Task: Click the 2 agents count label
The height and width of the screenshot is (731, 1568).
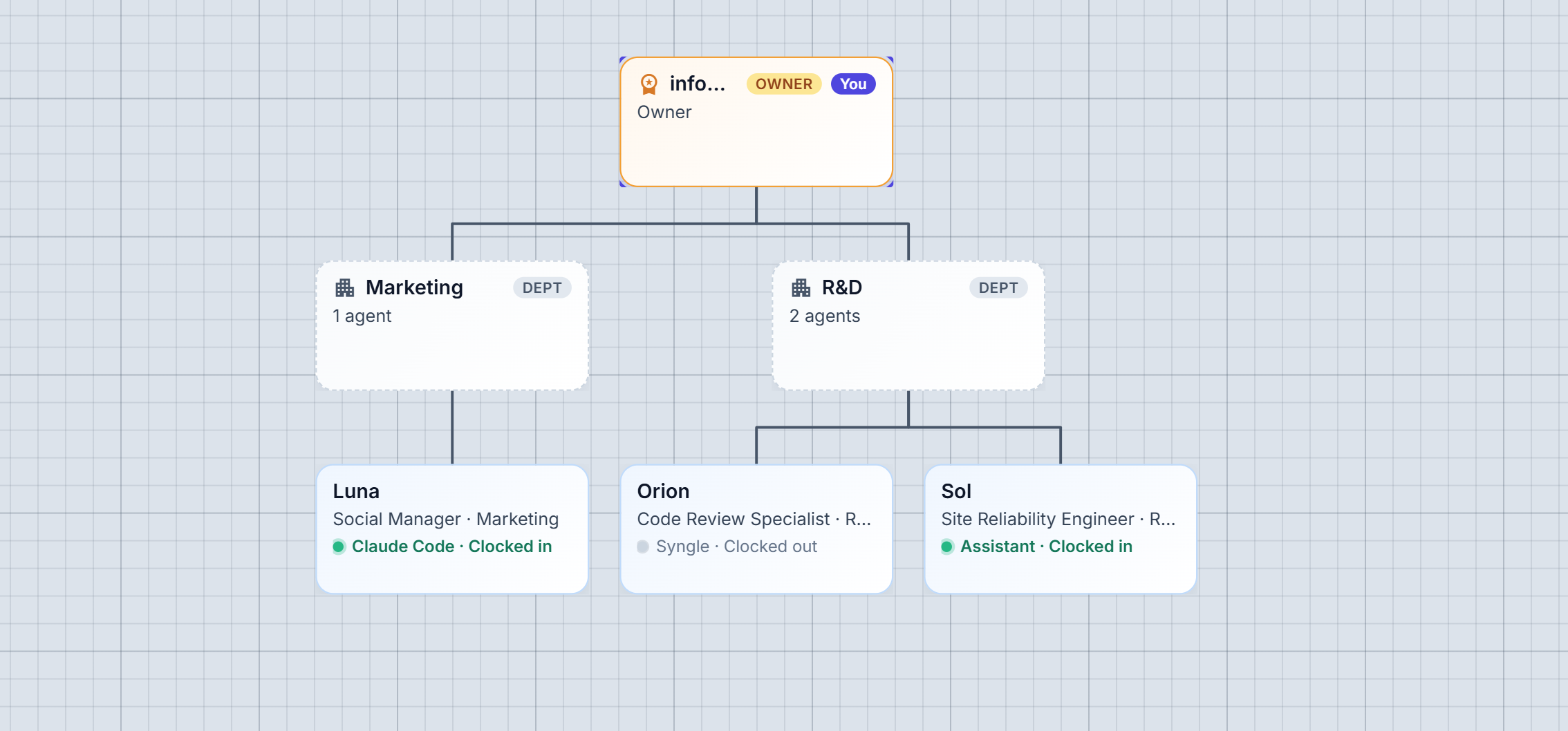Action: [825, 316]
